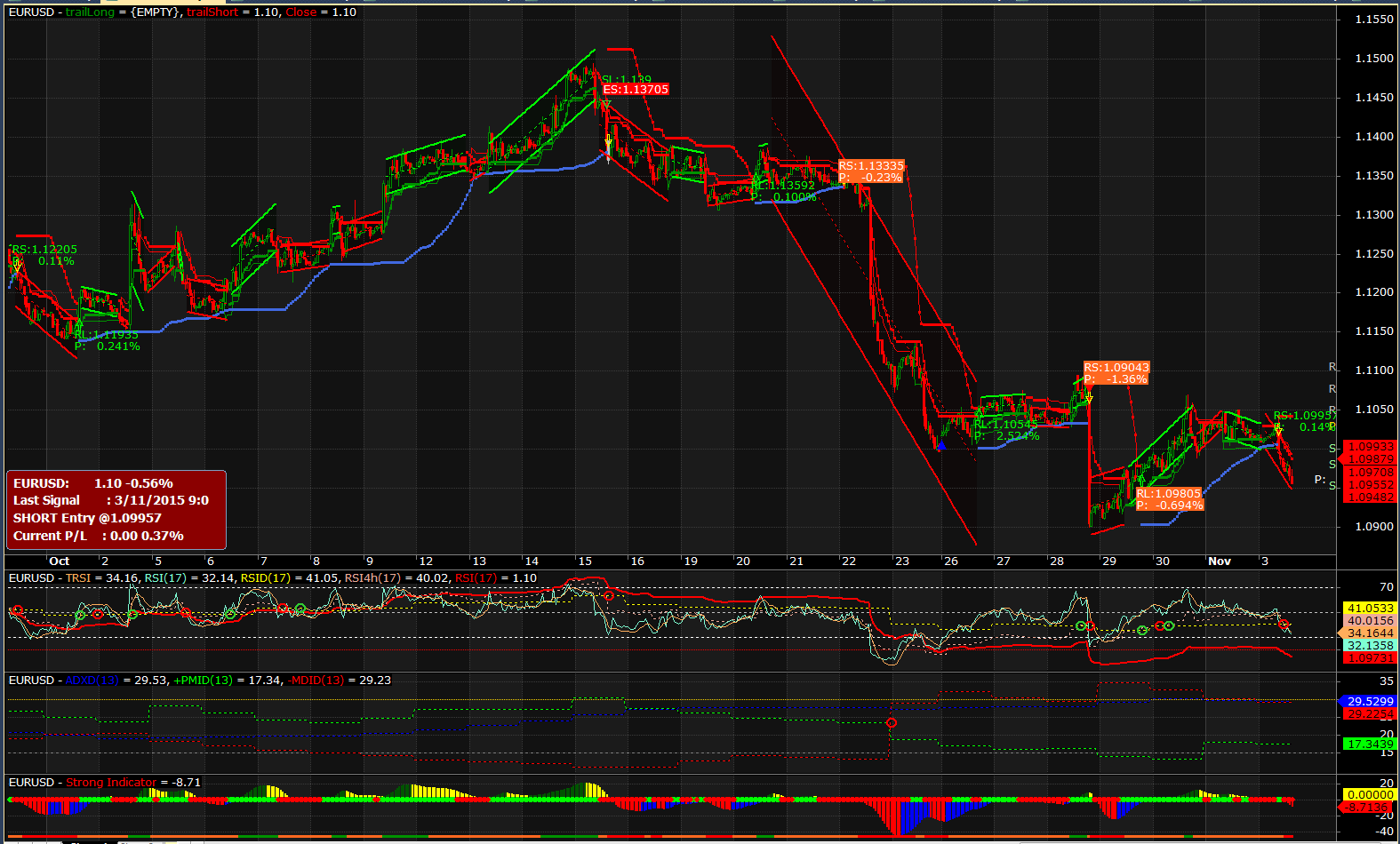Click the green 17.3439 +PMI value tag
Viewport: 1400px width, 844px height.
pos(1368,744)
